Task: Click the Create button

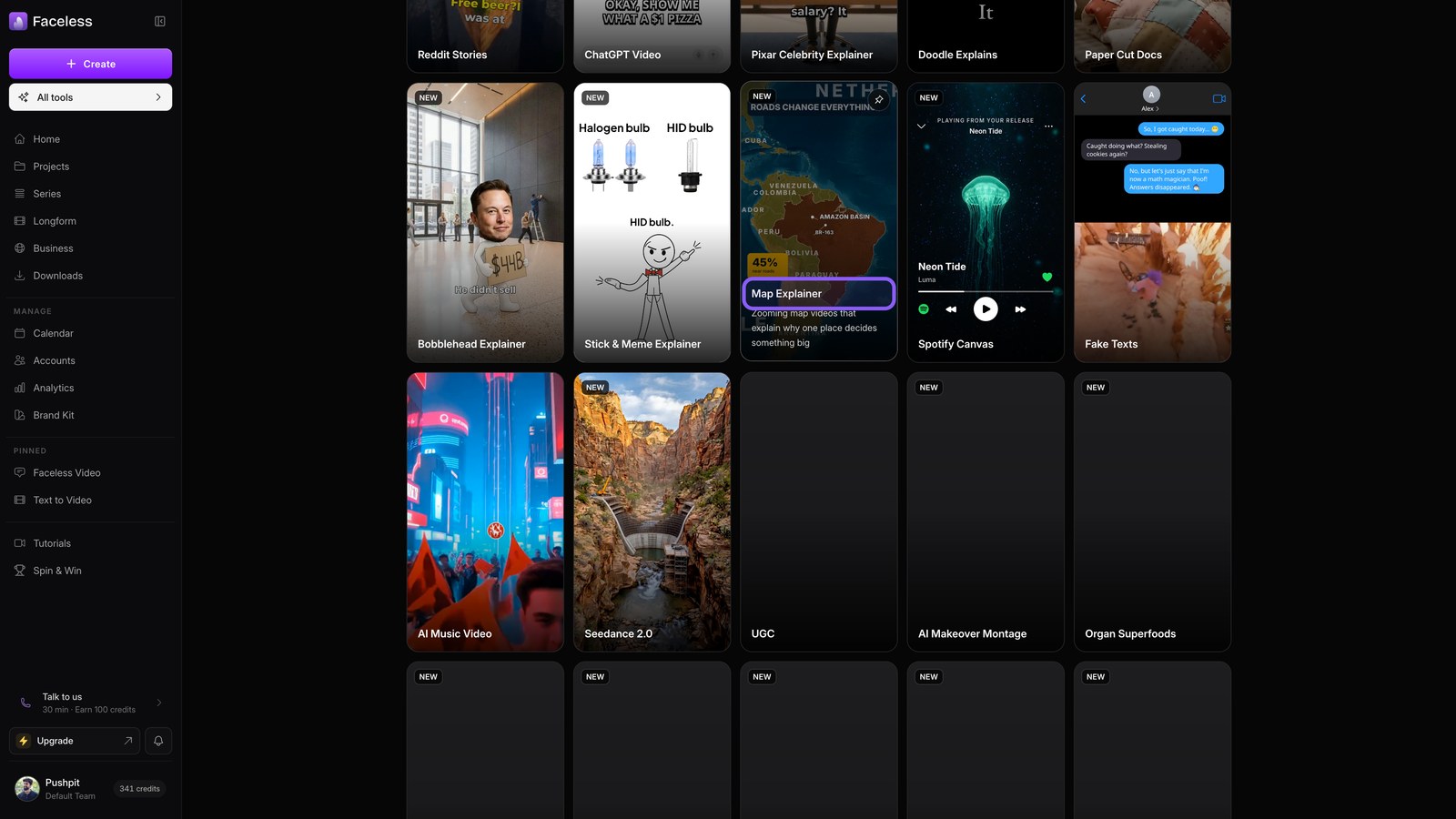Action: 90,64
